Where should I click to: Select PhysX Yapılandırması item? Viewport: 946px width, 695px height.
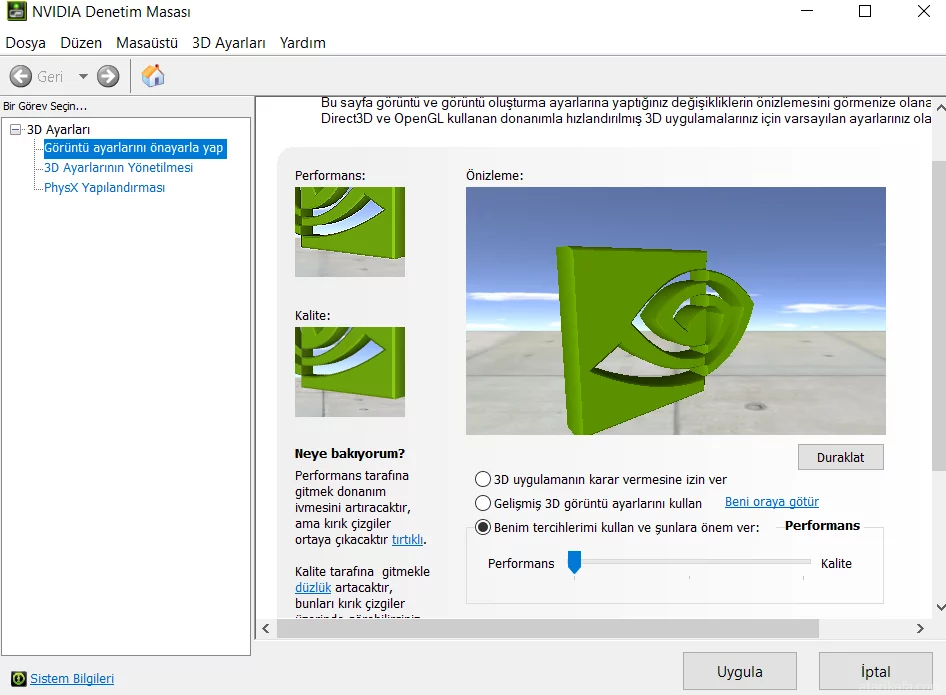104,188
